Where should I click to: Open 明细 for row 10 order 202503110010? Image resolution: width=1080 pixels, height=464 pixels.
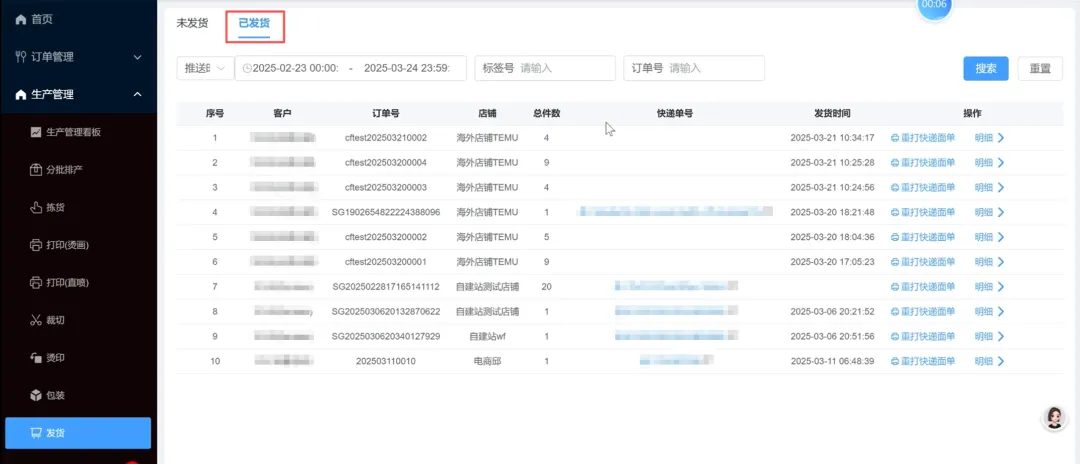point(989,361)
